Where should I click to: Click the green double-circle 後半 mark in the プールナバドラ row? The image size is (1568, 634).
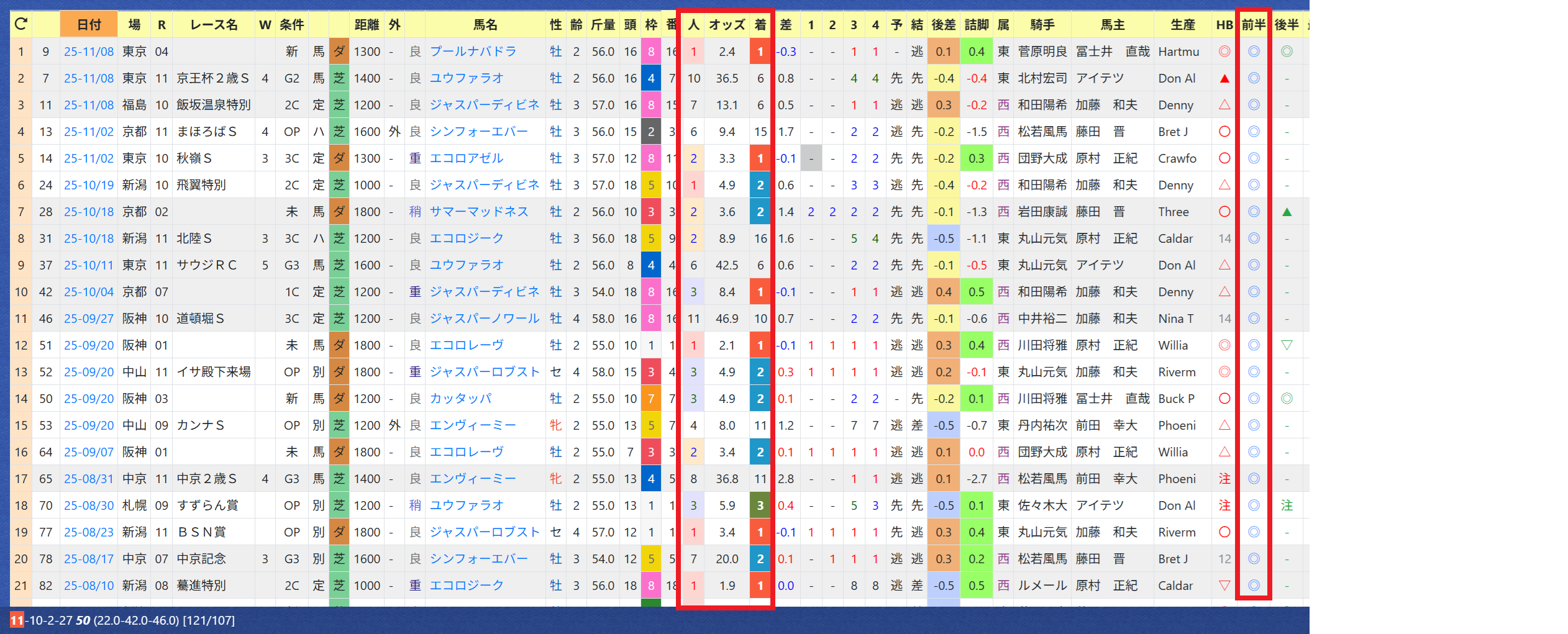[x=1287, y=52]
